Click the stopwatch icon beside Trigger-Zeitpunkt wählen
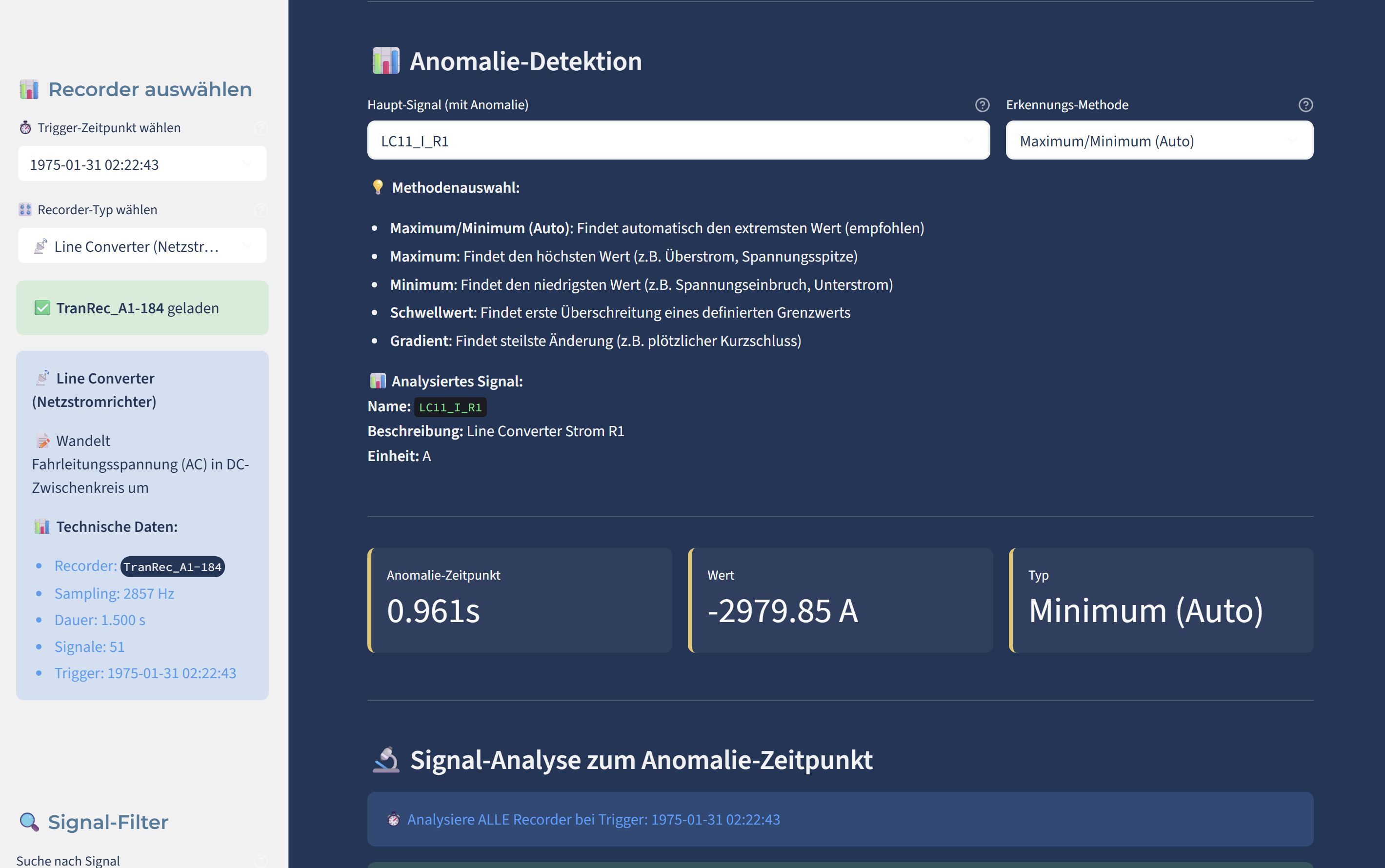Screen dimensions: 1385x868 [25, 127]
